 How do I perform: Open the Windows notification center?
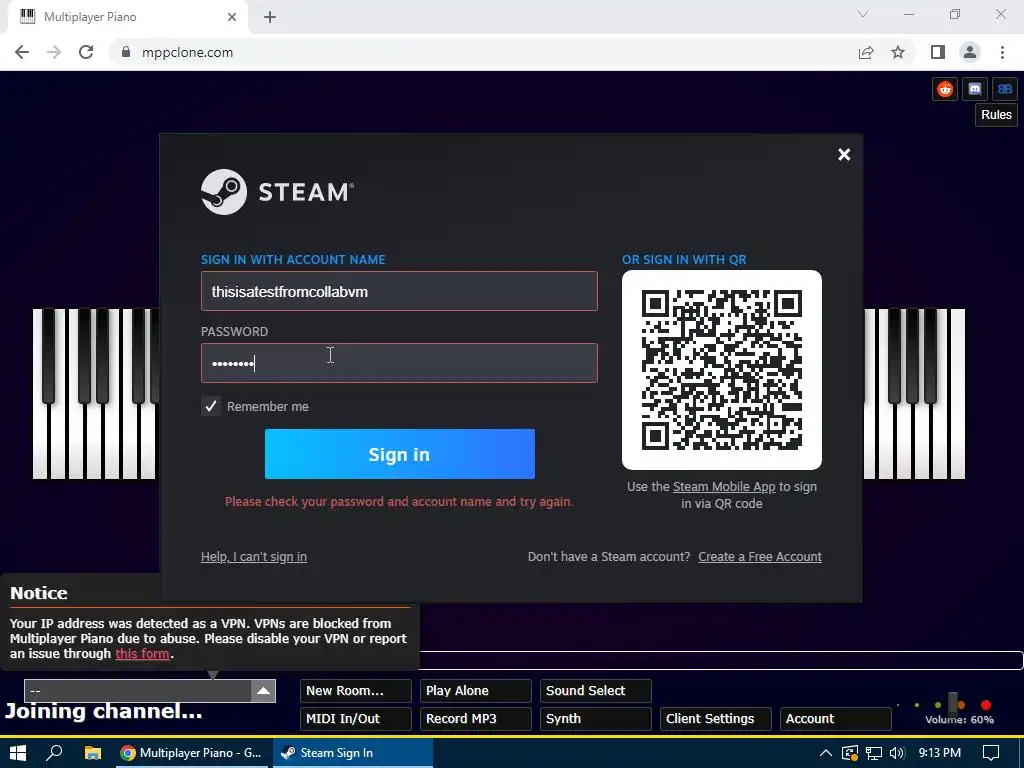coord(991,753)
